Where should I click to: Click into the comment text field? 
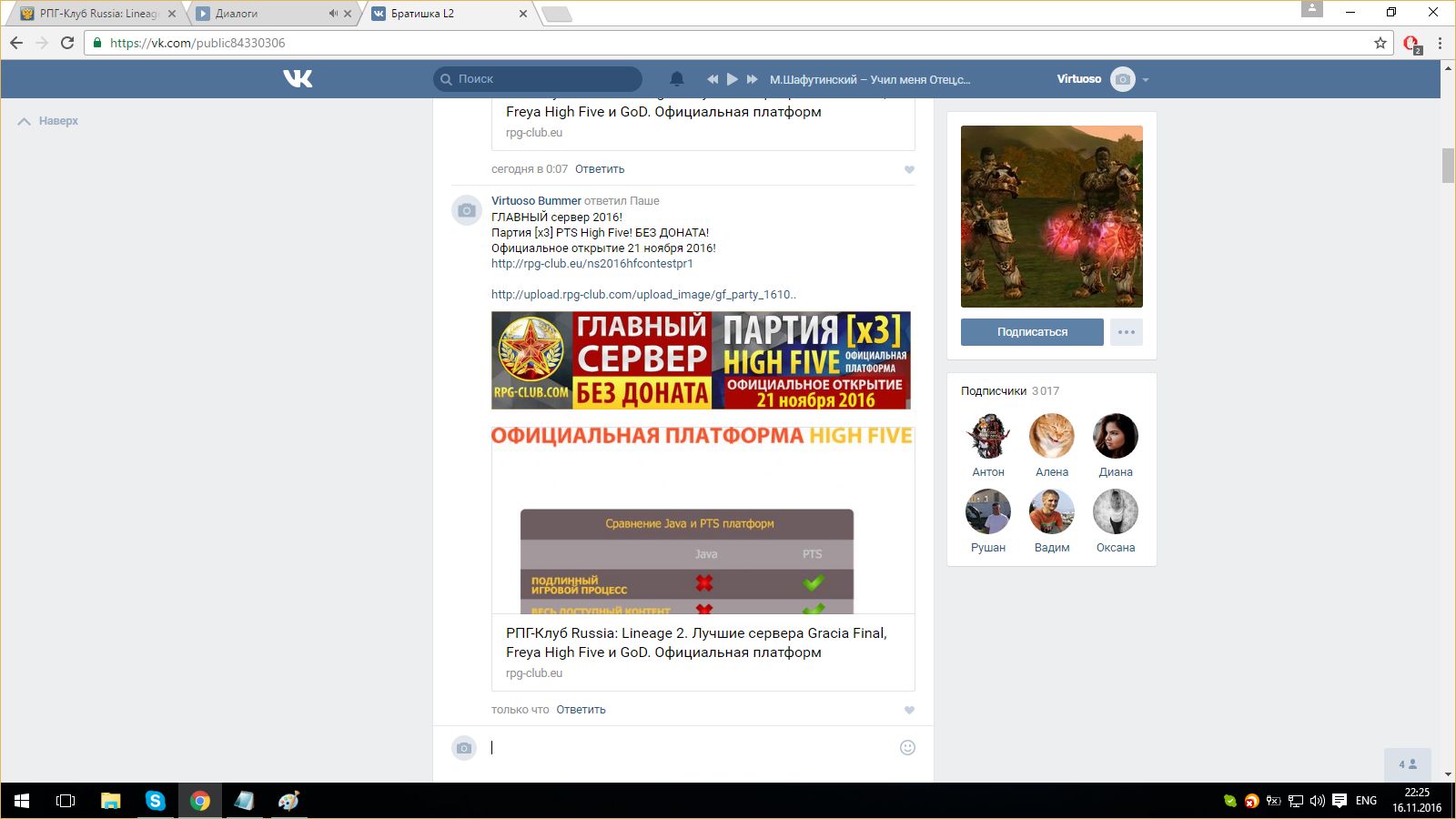(x=692, y=748)
